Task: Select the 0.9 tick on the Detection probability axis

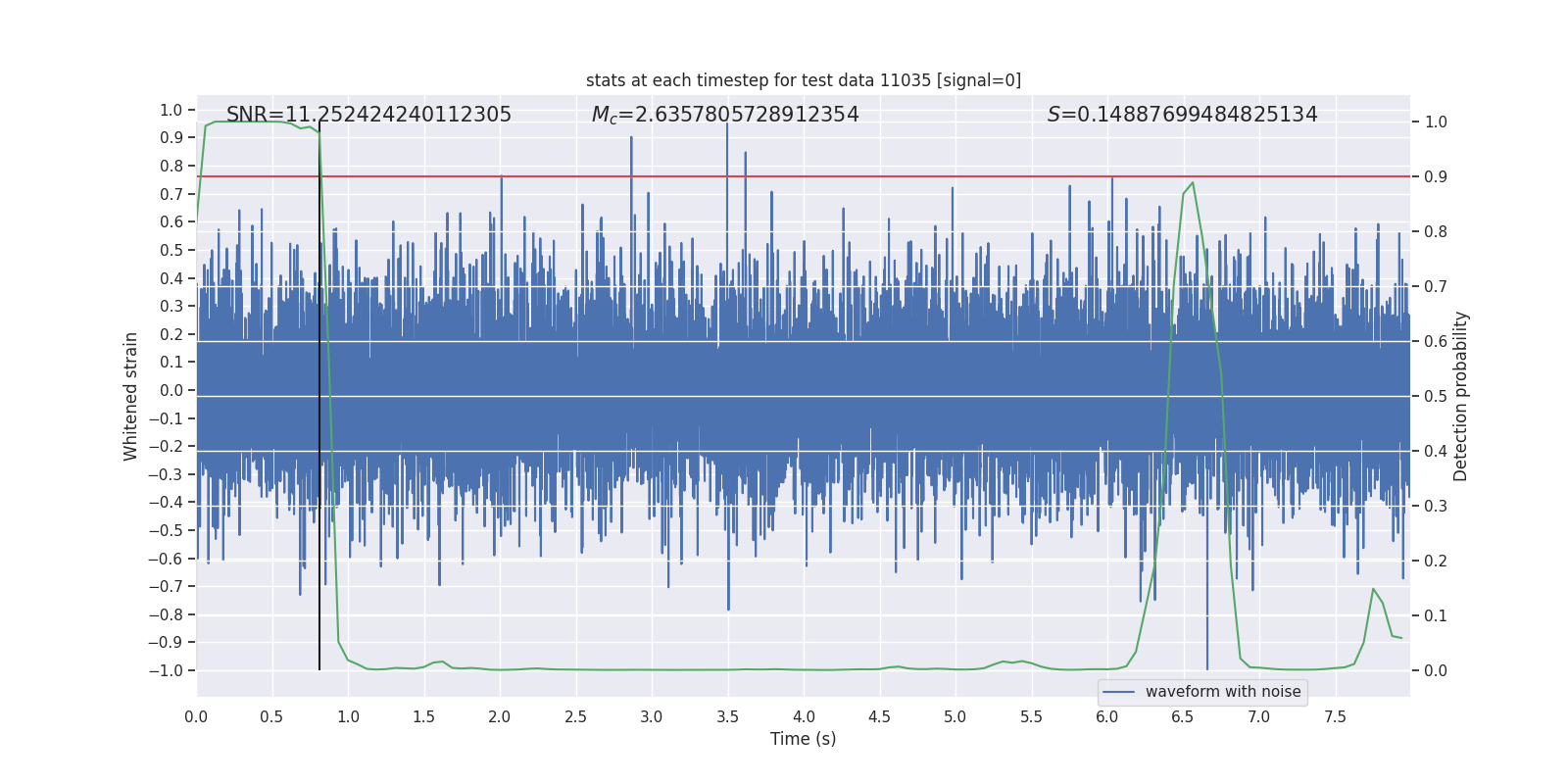Action: click(x=1436, y=177)
